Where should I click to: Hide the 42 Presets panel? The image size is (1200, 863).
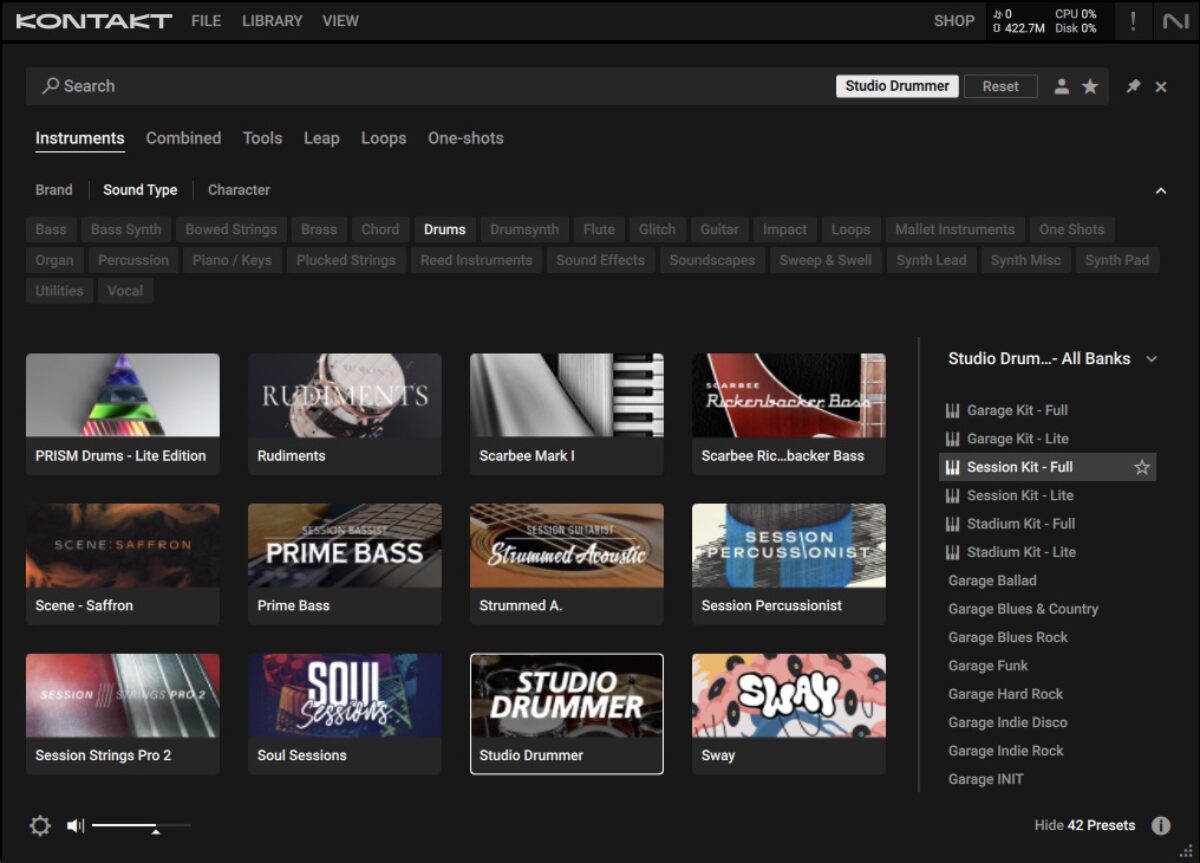pos(1084,826)
